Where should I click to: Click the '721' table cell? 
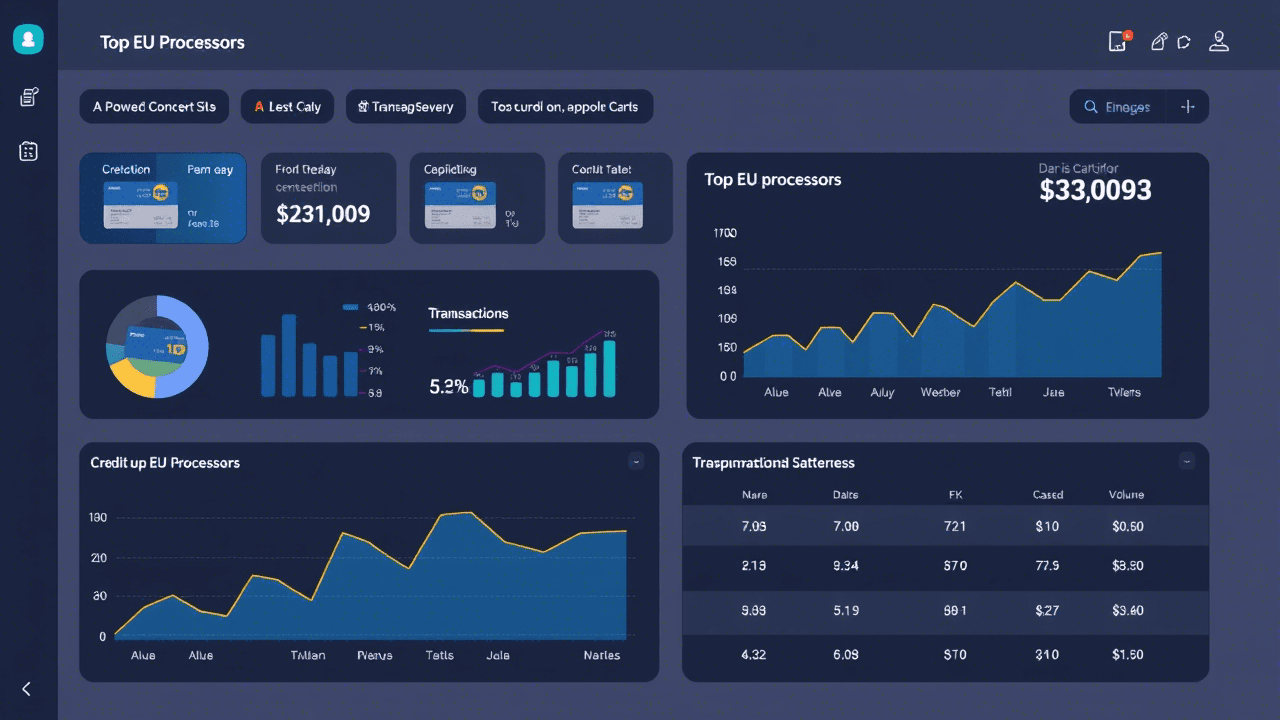click(x=955, y=526)
